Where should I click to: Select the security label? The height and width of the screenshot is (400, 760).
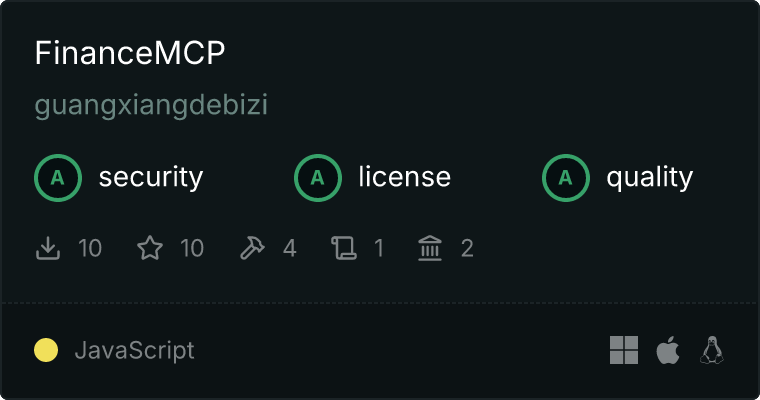click(x=151, y=177)
